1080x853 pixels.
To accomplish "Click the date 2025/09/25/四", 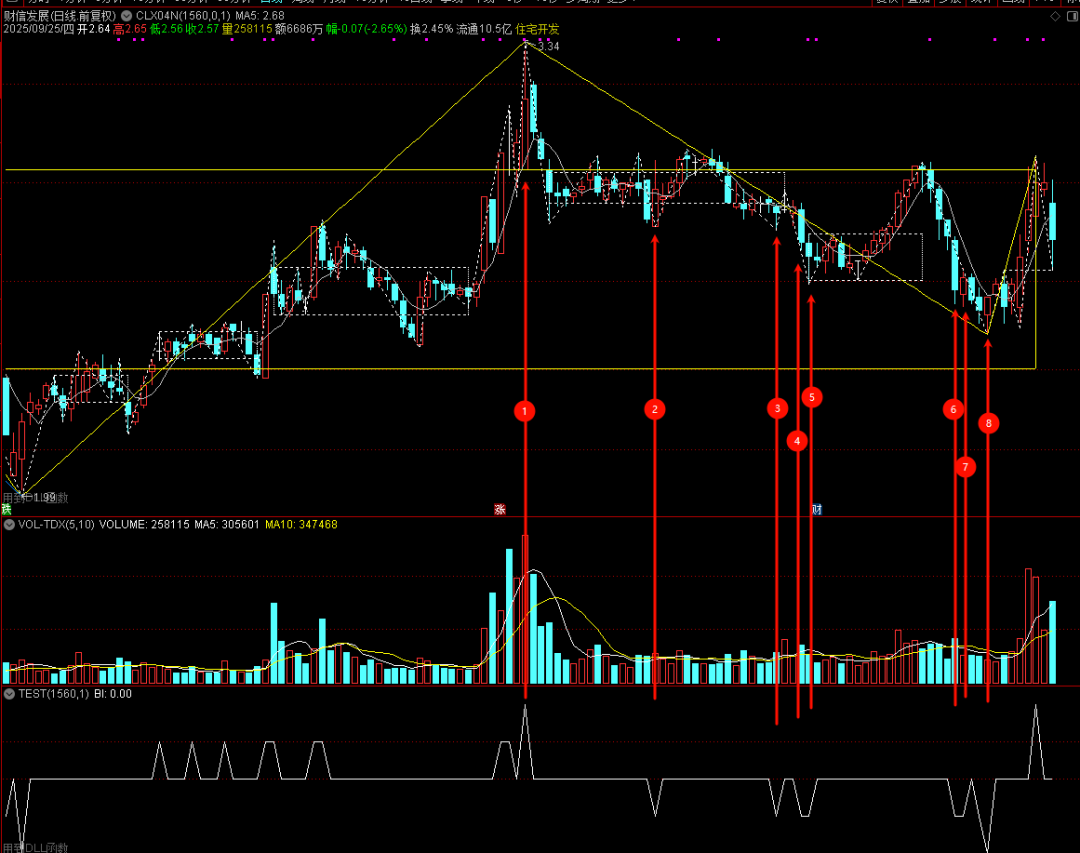I will click(x=39, y=29).
